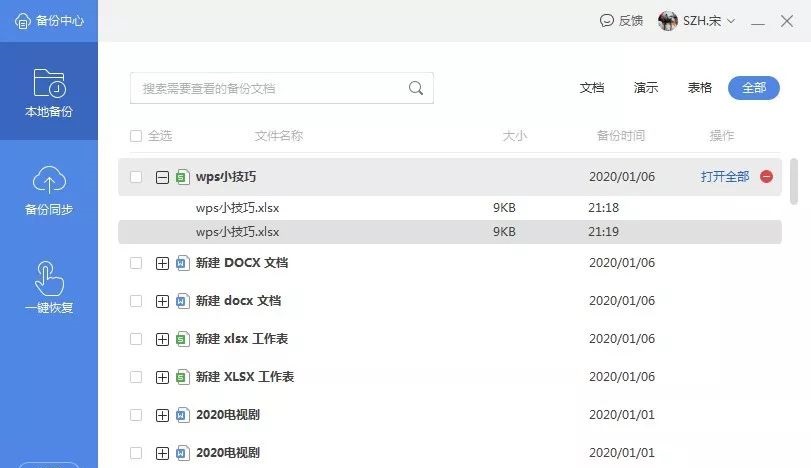Close the Backup Center window
The width and height of the screenshot is (811, 468).
point(787,21)
